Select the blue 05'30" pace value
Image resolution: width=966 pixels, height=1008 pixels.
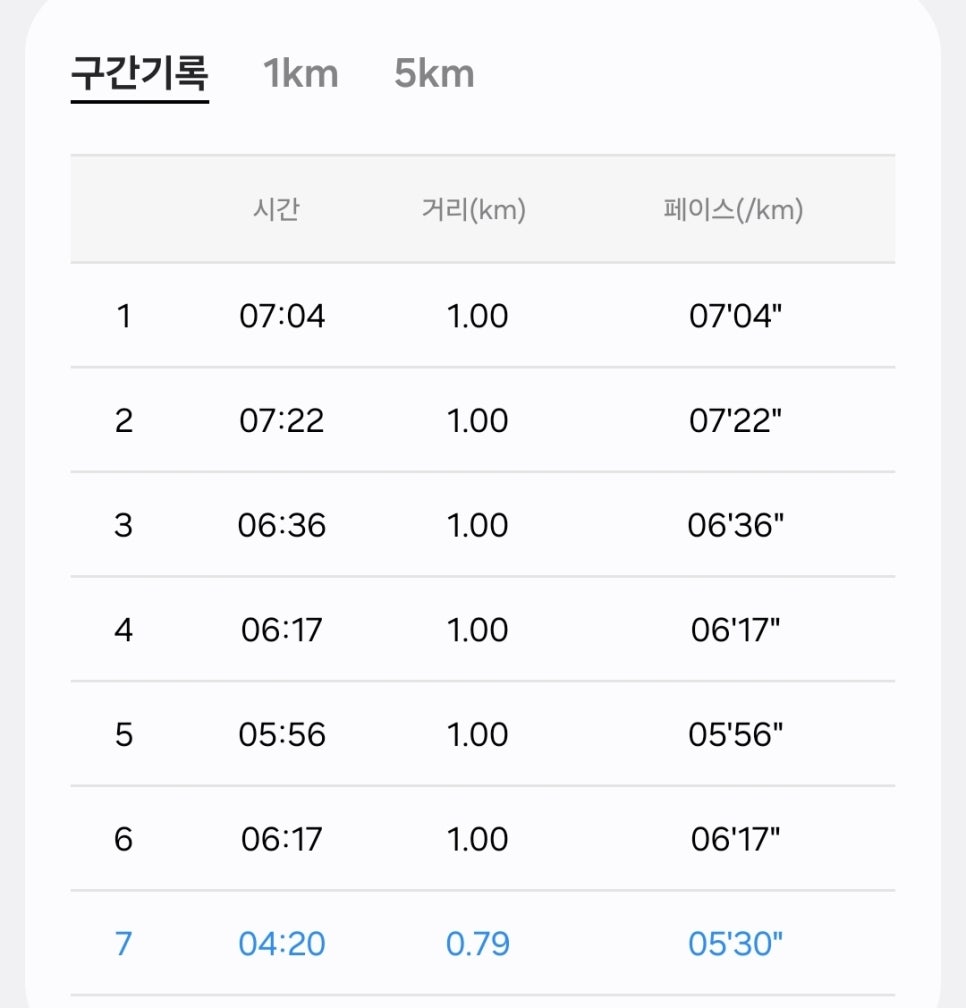pos(736,944)
